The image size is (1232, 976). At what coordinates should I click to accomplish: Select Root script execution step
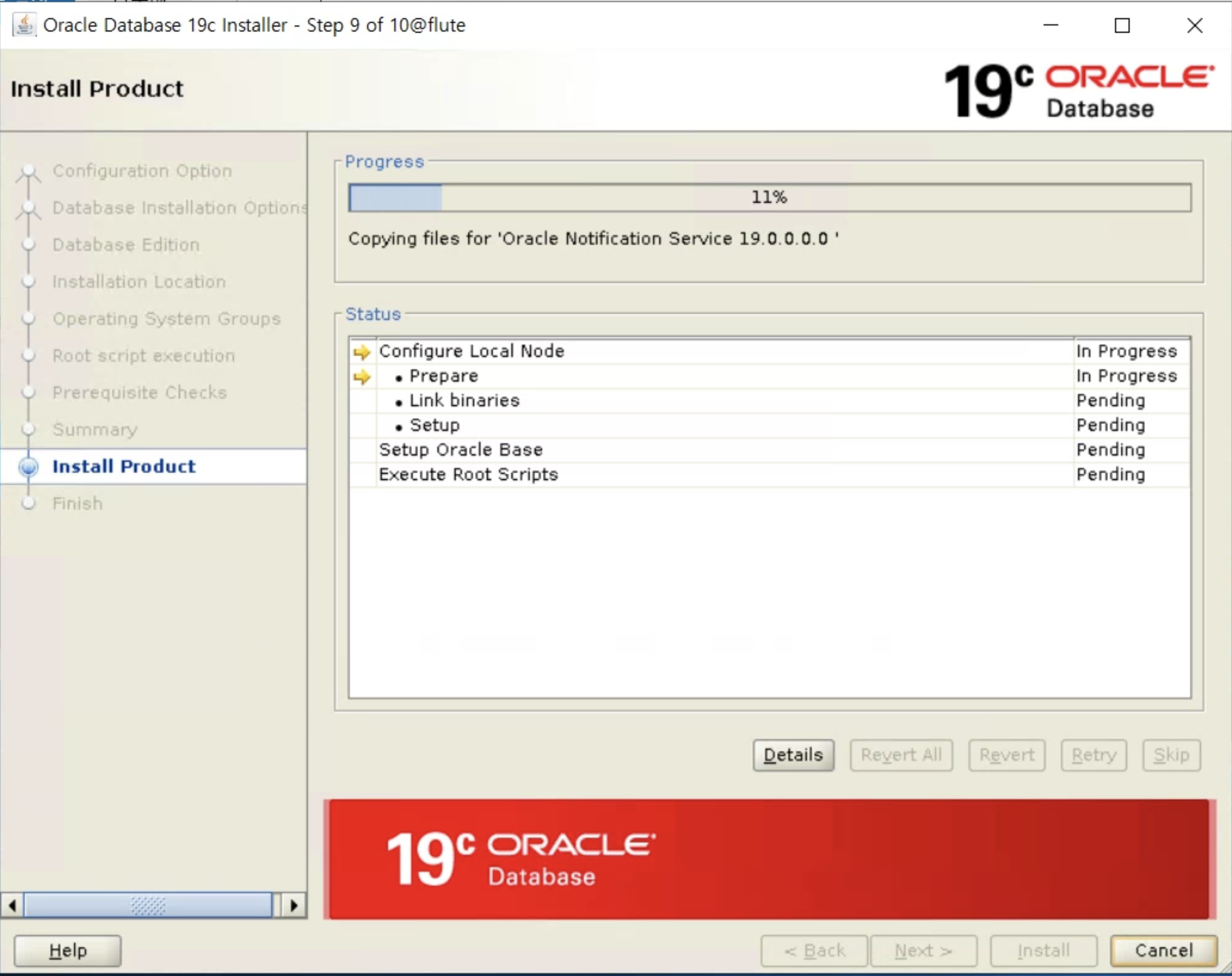[x=144, y=356]
